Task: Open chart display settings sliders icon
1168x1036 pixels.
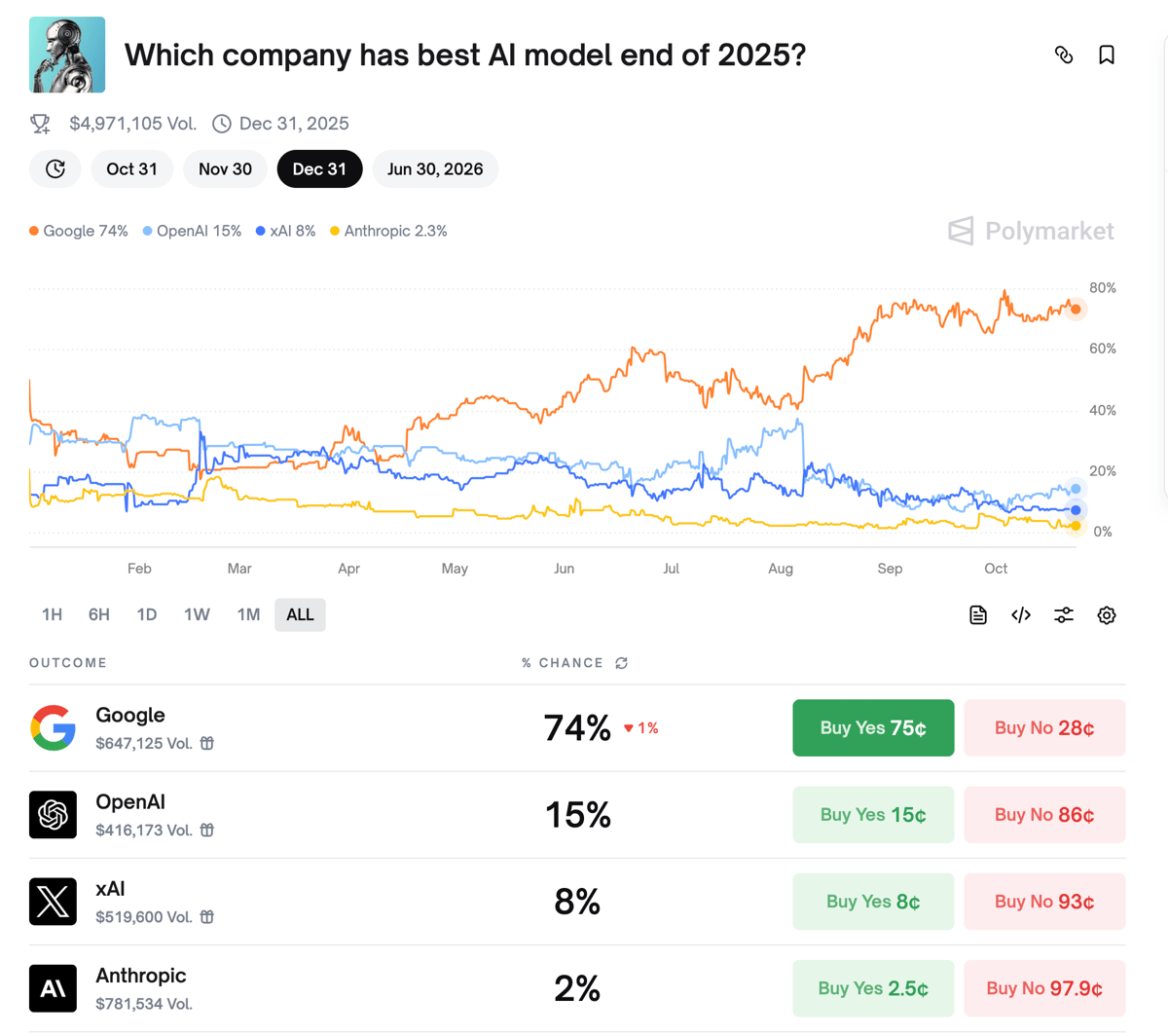Action: point(1063,614)
